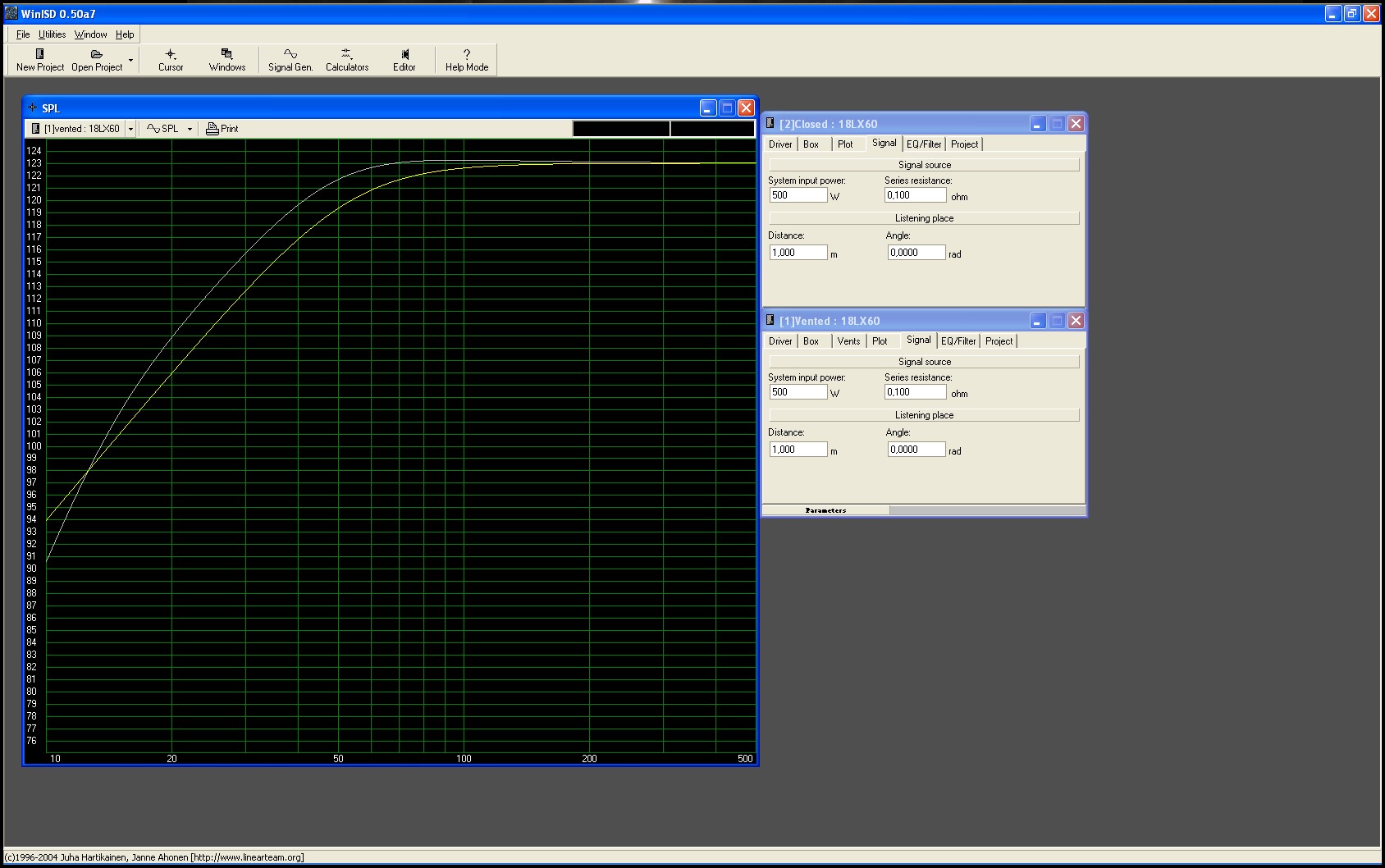Image resolution: width=1385 pixels, height=868 pixels.
Task: Close the SPL graph window
Action: 746,107
